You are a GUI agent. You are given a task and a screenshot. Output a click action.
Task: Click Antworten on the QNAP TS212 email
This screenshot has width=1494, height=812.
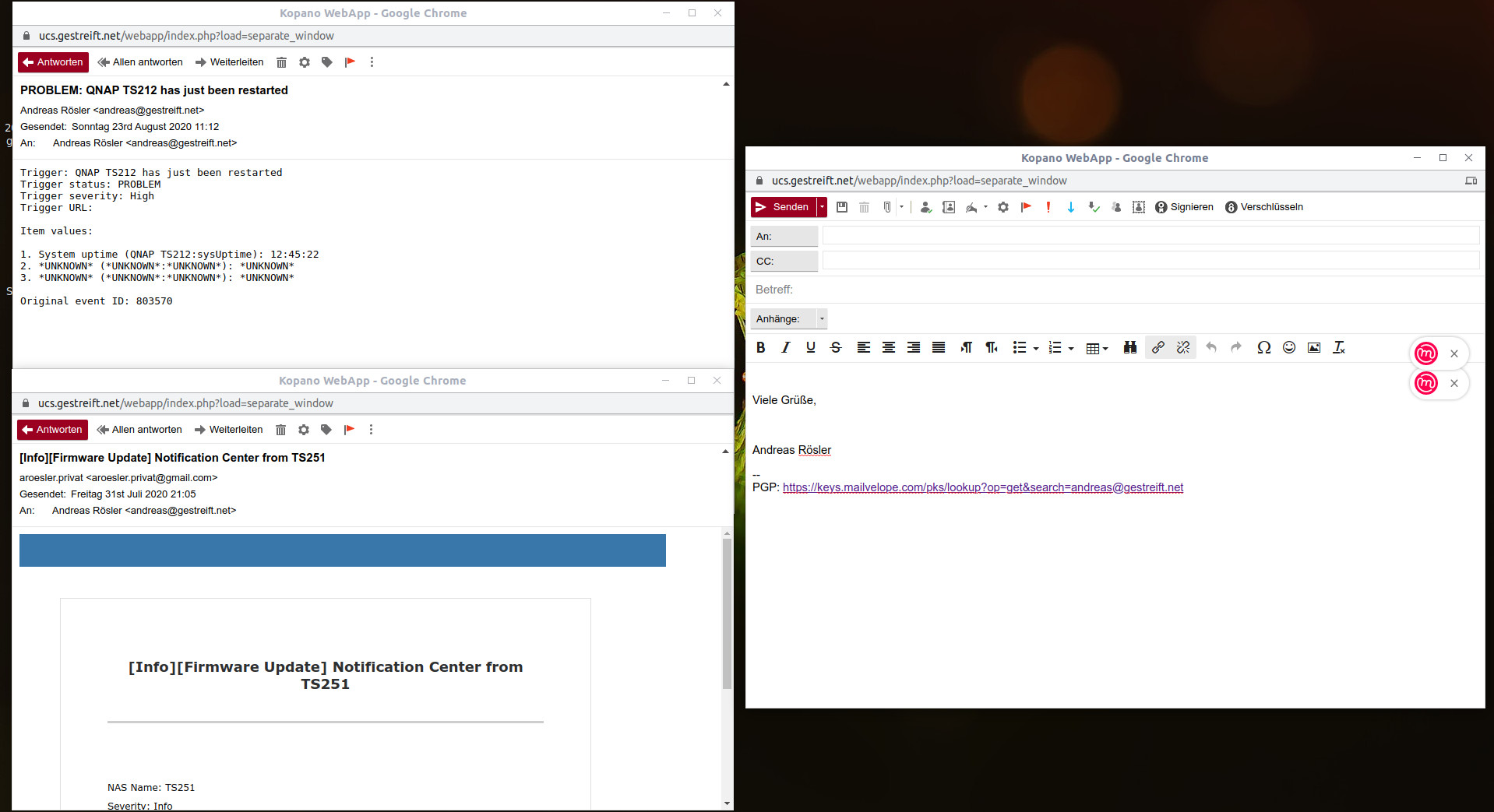[x=52, y=62]
